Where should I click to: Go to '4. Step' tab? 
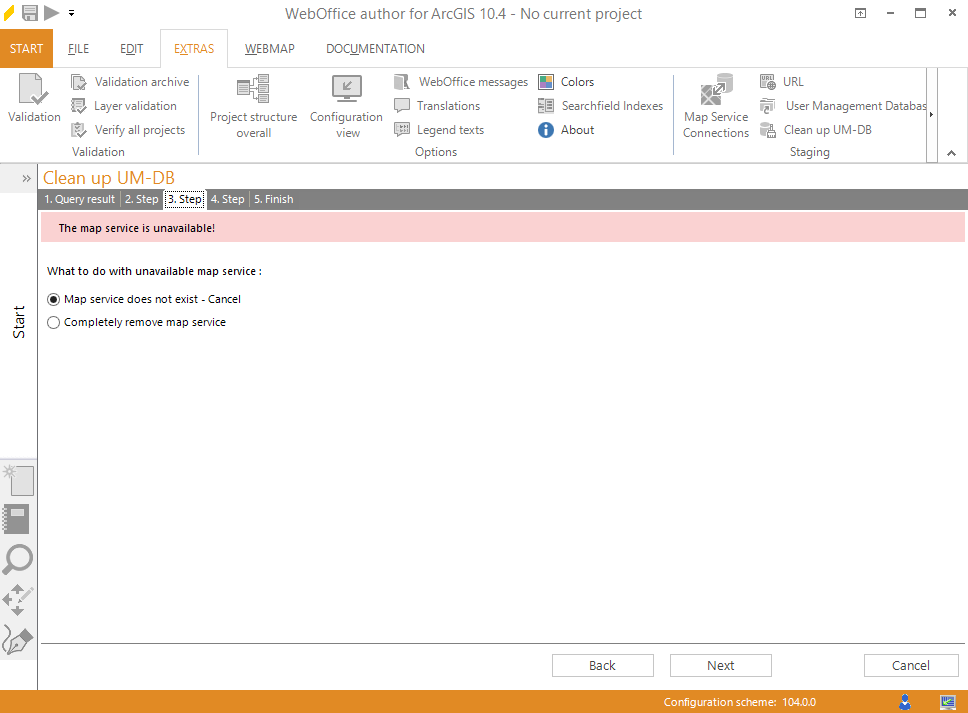click(x=228, y=199)
